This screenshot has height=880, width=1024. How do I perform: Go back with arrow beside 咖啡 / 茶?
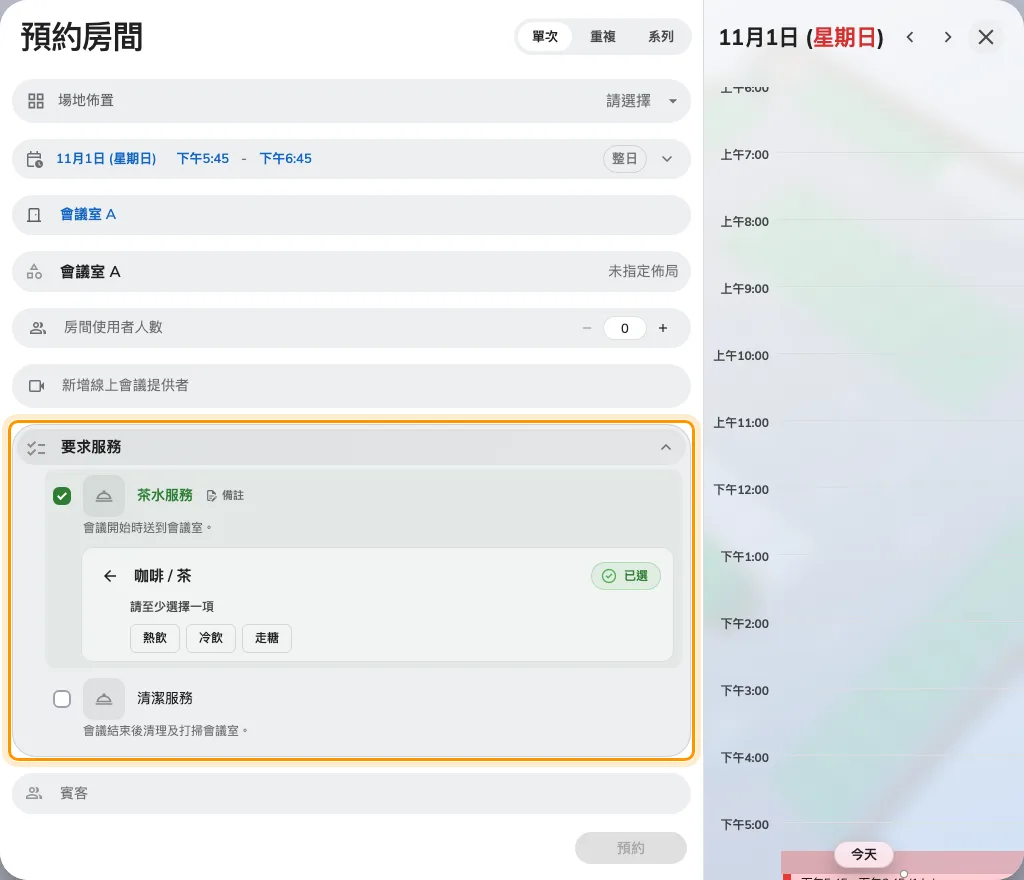tap(110, 576)
